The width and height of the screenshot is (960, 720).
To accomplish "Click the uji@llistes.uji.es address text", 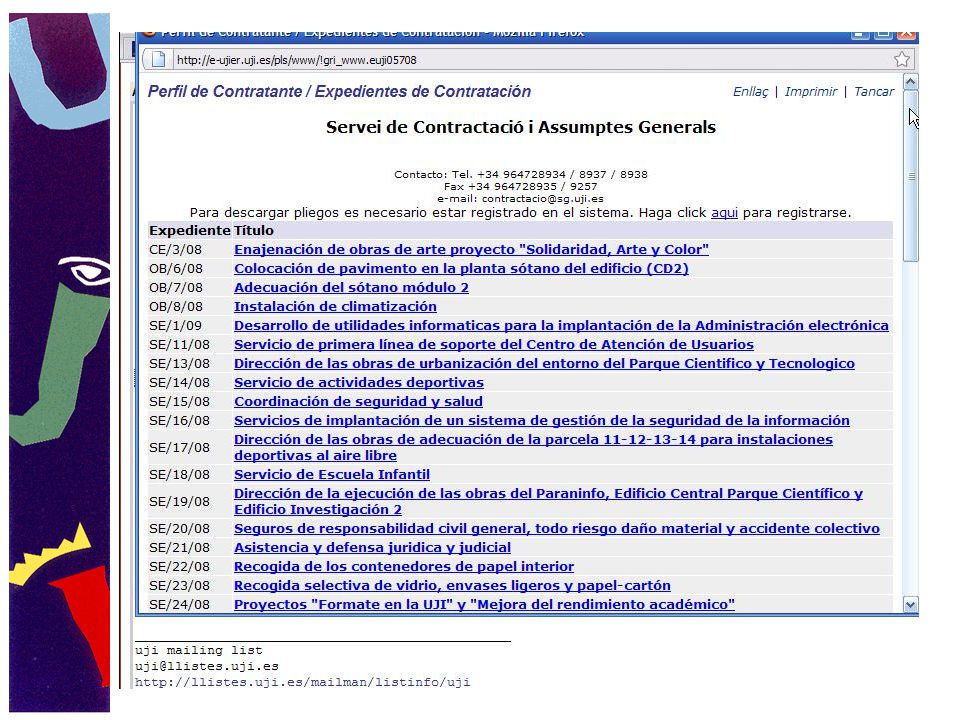I will 207,666.
